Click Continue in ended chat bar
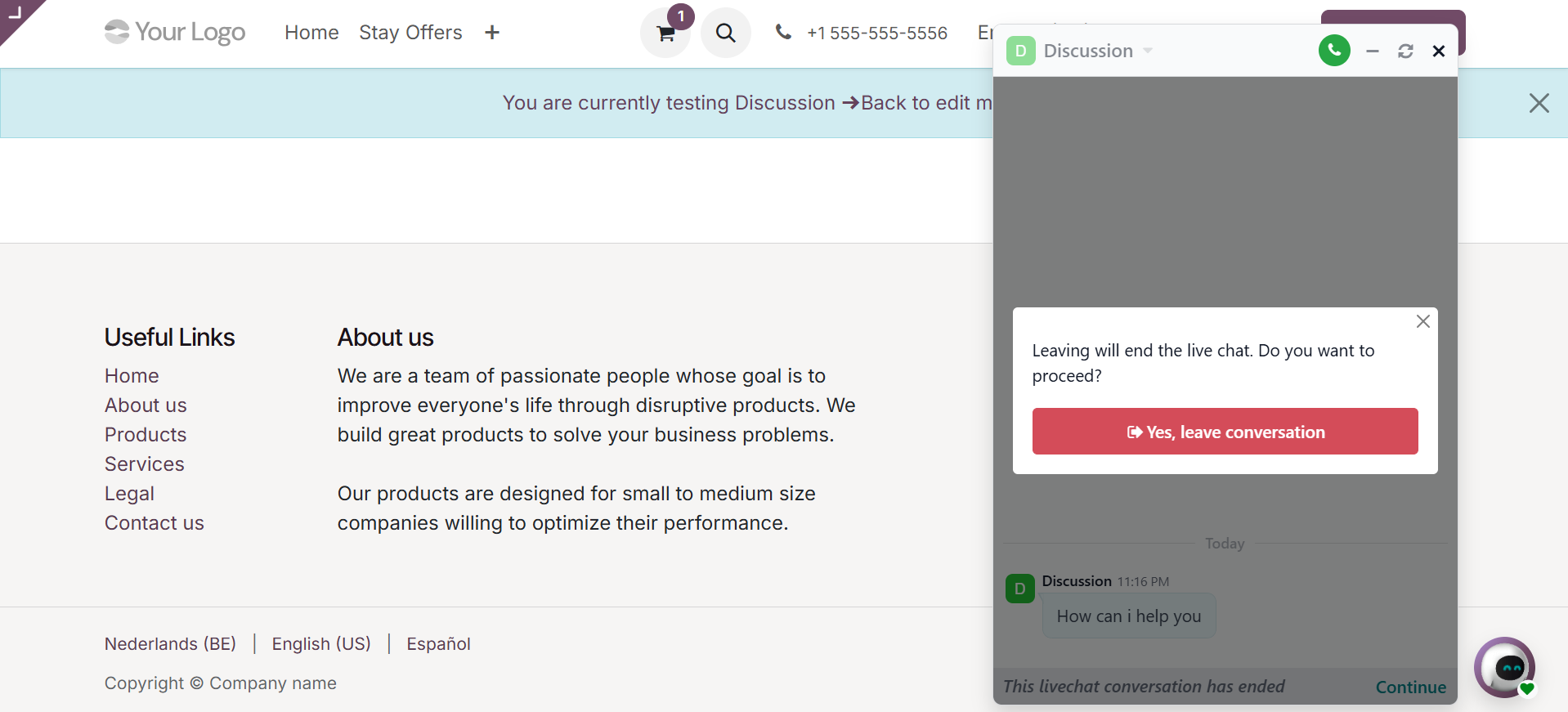This screenshot has height=712, width=1568. tap(1410, 687)
